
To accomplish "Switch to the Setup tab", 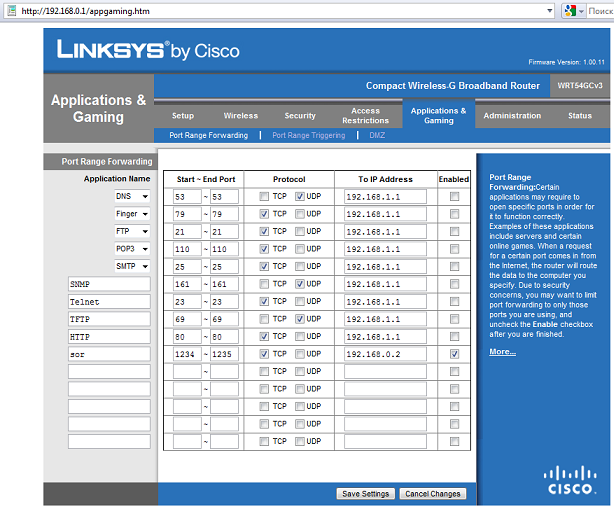I will click(x=183, y=116).
